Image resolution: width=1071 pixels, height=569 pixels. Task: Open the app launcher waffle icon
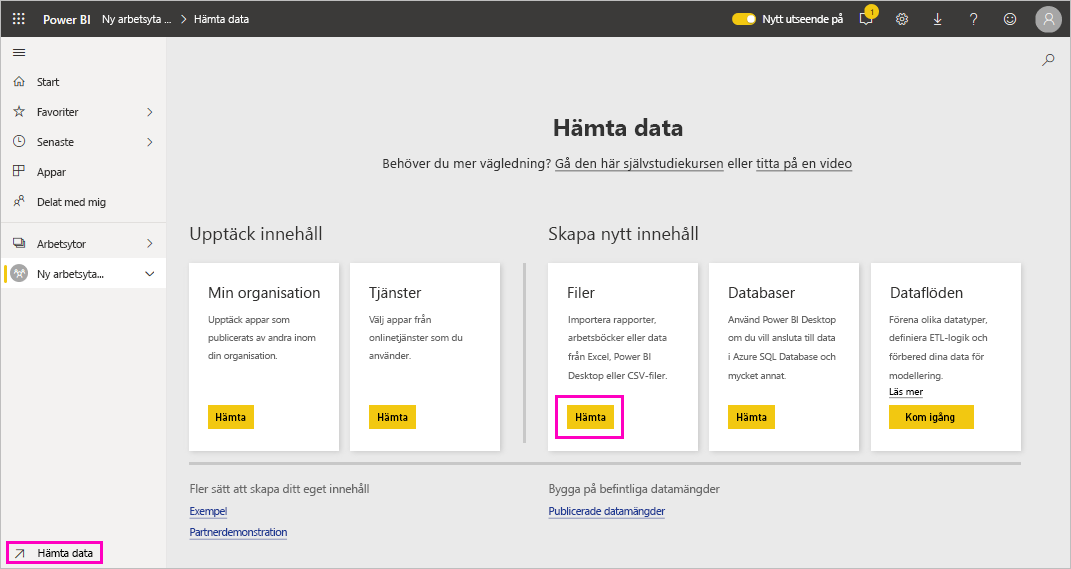tap(19, 19)
